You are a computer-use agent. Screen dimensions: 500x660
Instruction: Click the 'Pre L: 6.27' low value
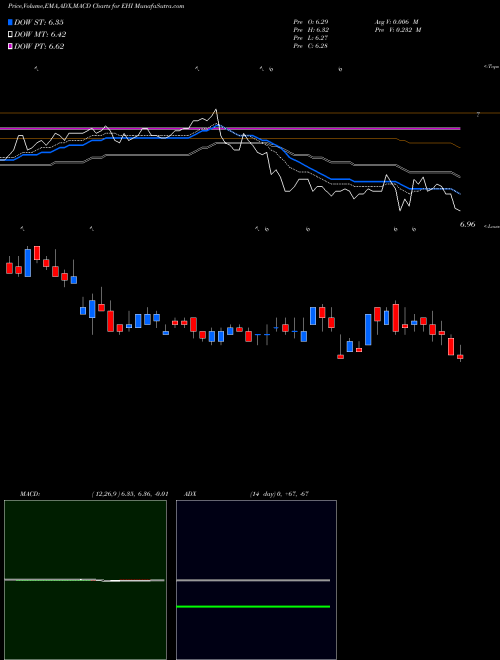(311, 38)
